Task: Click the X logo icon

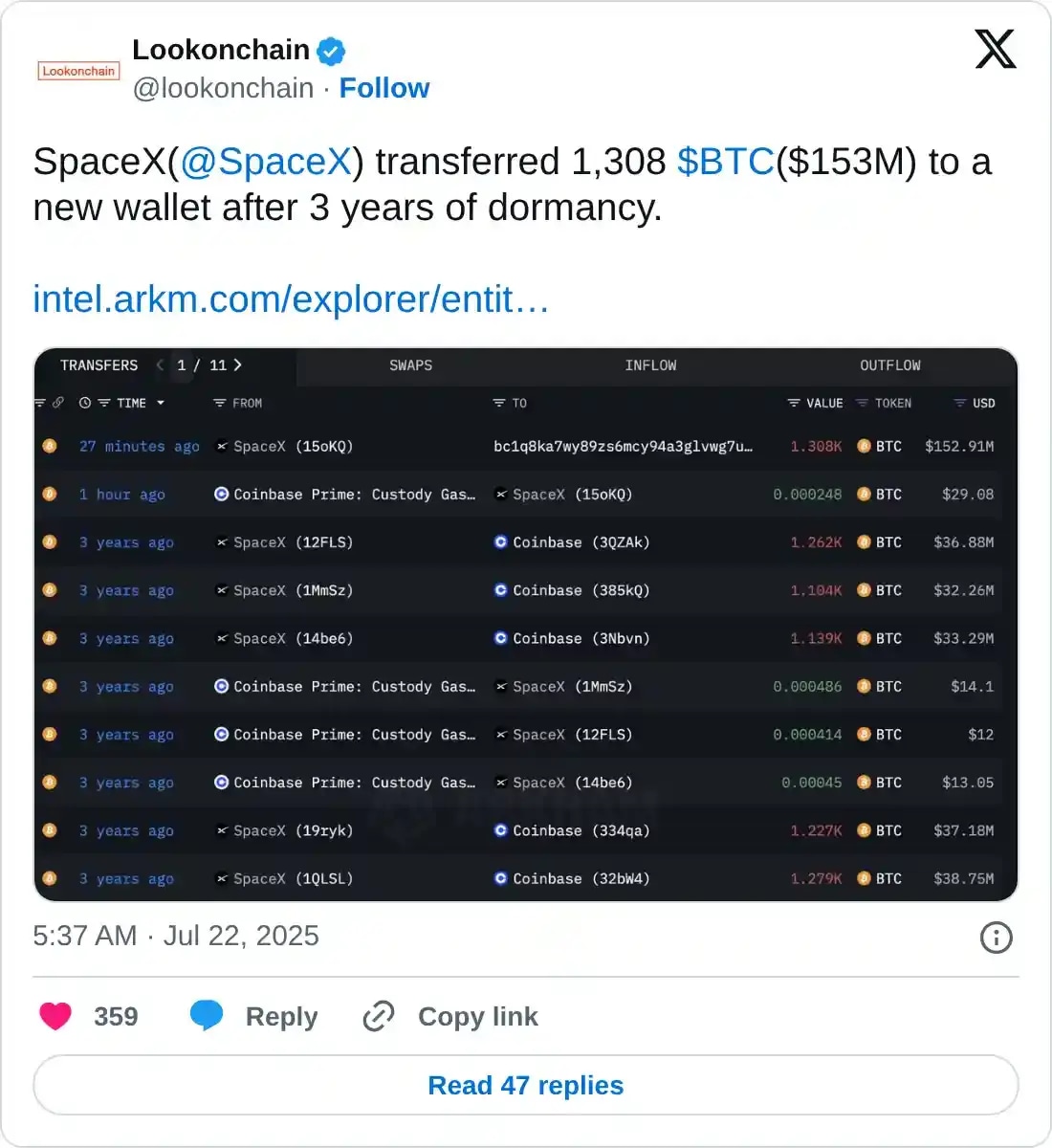Action: 995,50
